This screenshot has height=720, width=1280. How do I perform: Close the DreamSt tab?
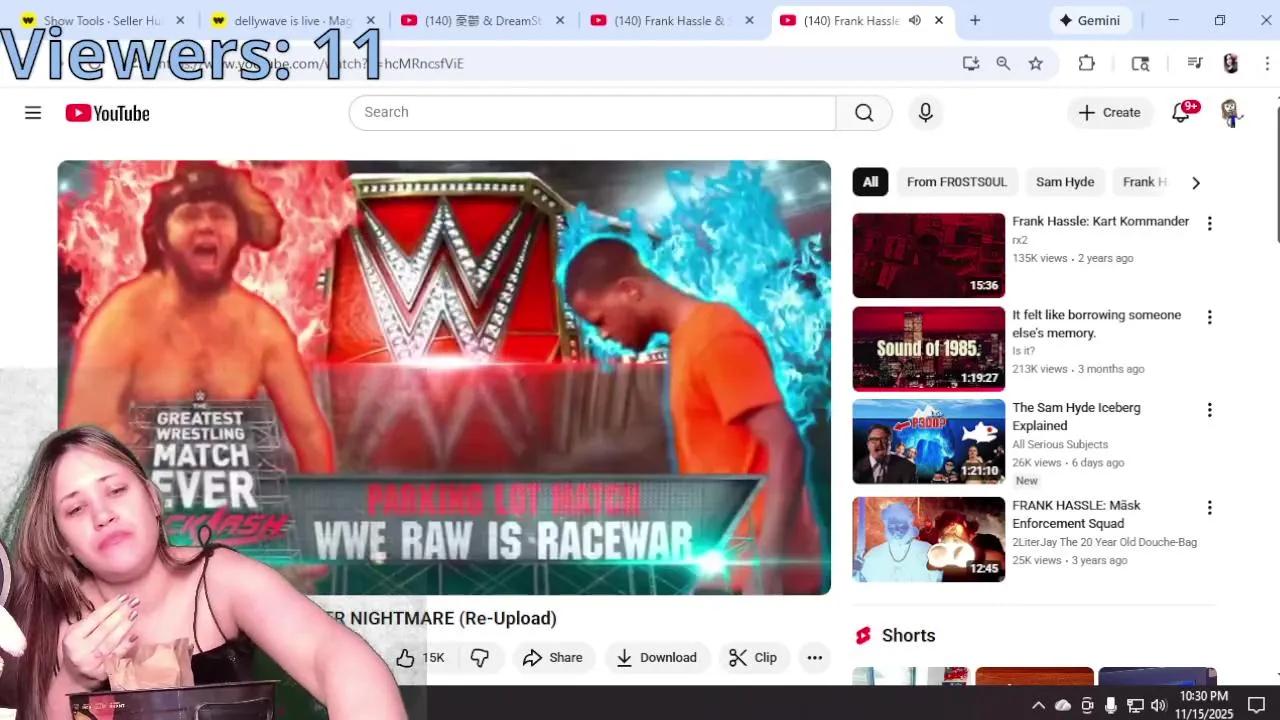[560, 20]
